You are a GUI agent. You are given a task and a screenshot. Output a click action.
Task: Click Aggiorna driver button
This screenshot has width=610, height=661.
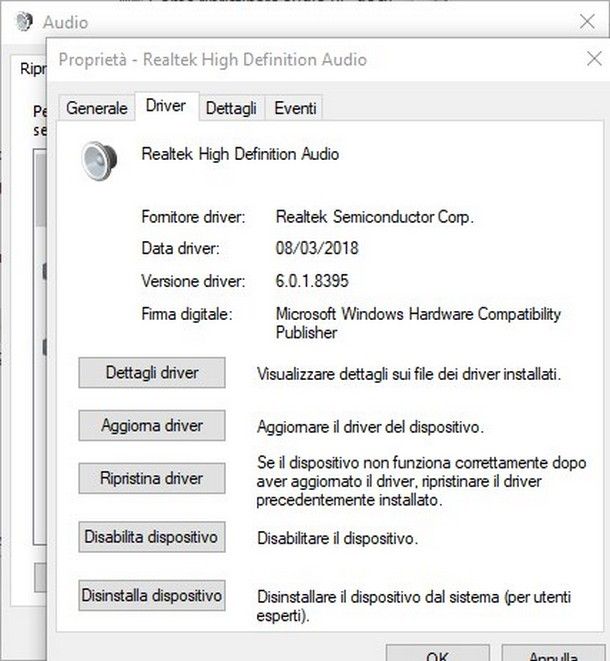(152, 425)
